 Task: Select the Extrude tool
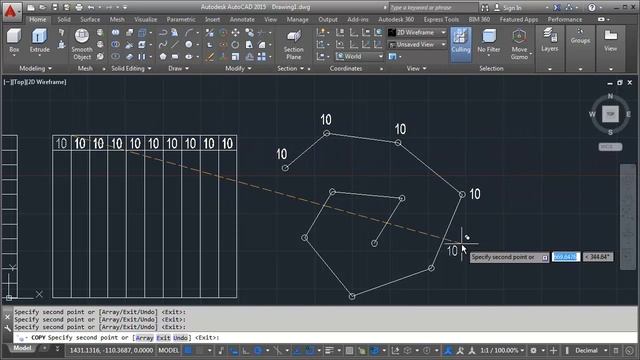40,41
